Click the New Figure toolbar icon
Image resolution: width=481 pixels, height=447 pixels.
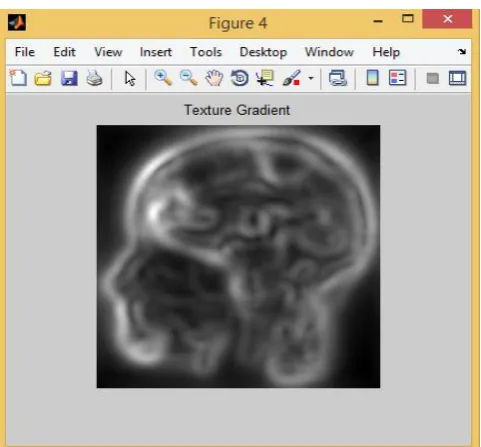[18, 78]
